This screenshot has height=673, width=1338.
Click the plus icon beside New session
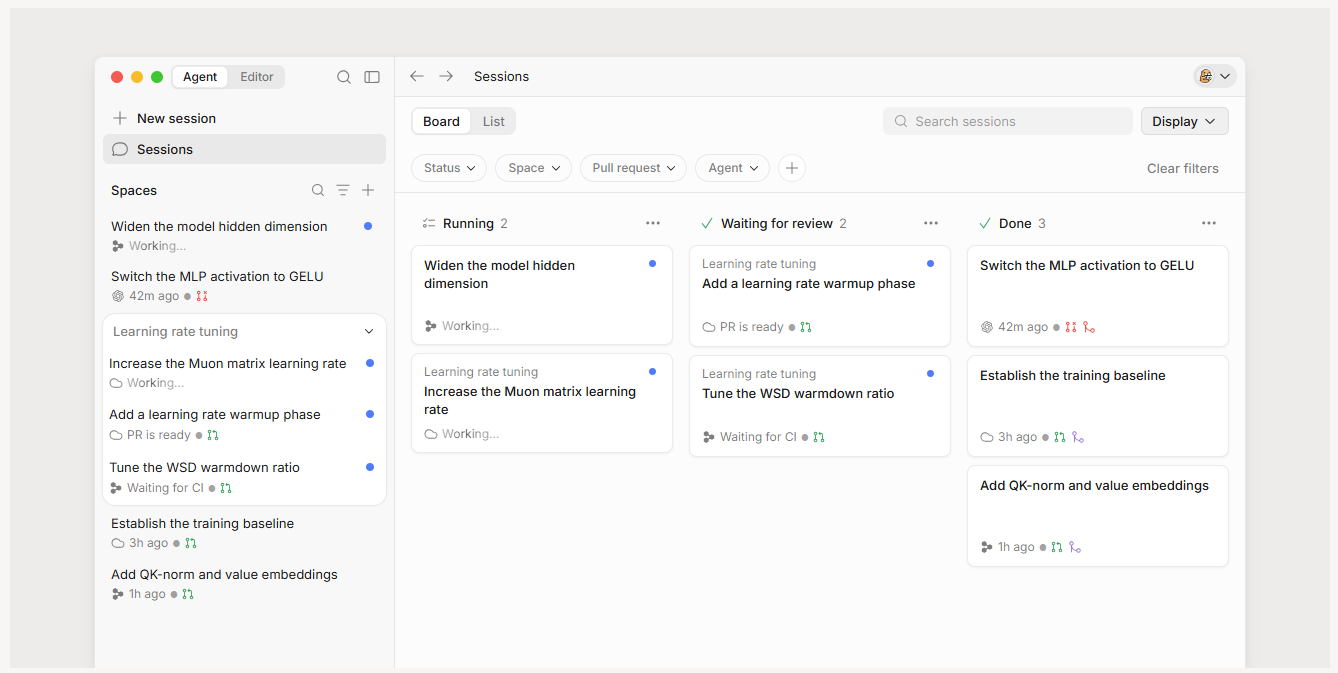(120, 118)
